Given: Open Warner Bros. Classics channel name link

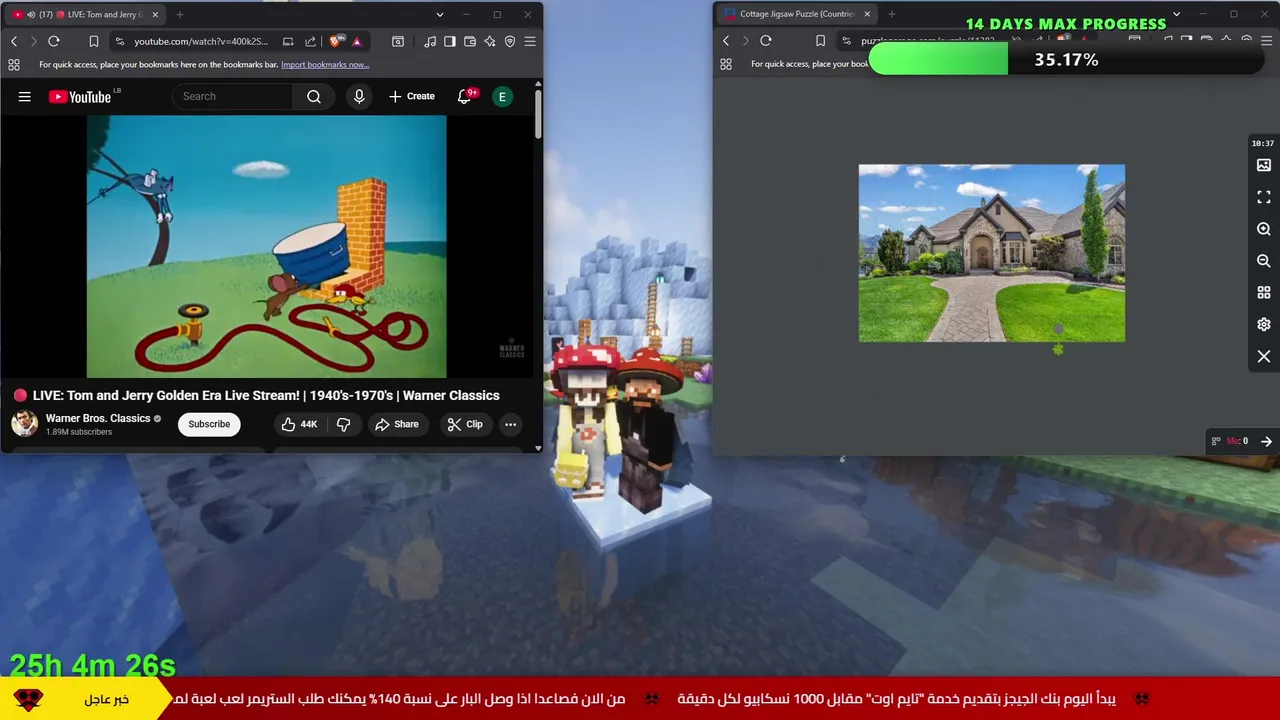Looking at the screenshot, I should [x=98, y=418].
